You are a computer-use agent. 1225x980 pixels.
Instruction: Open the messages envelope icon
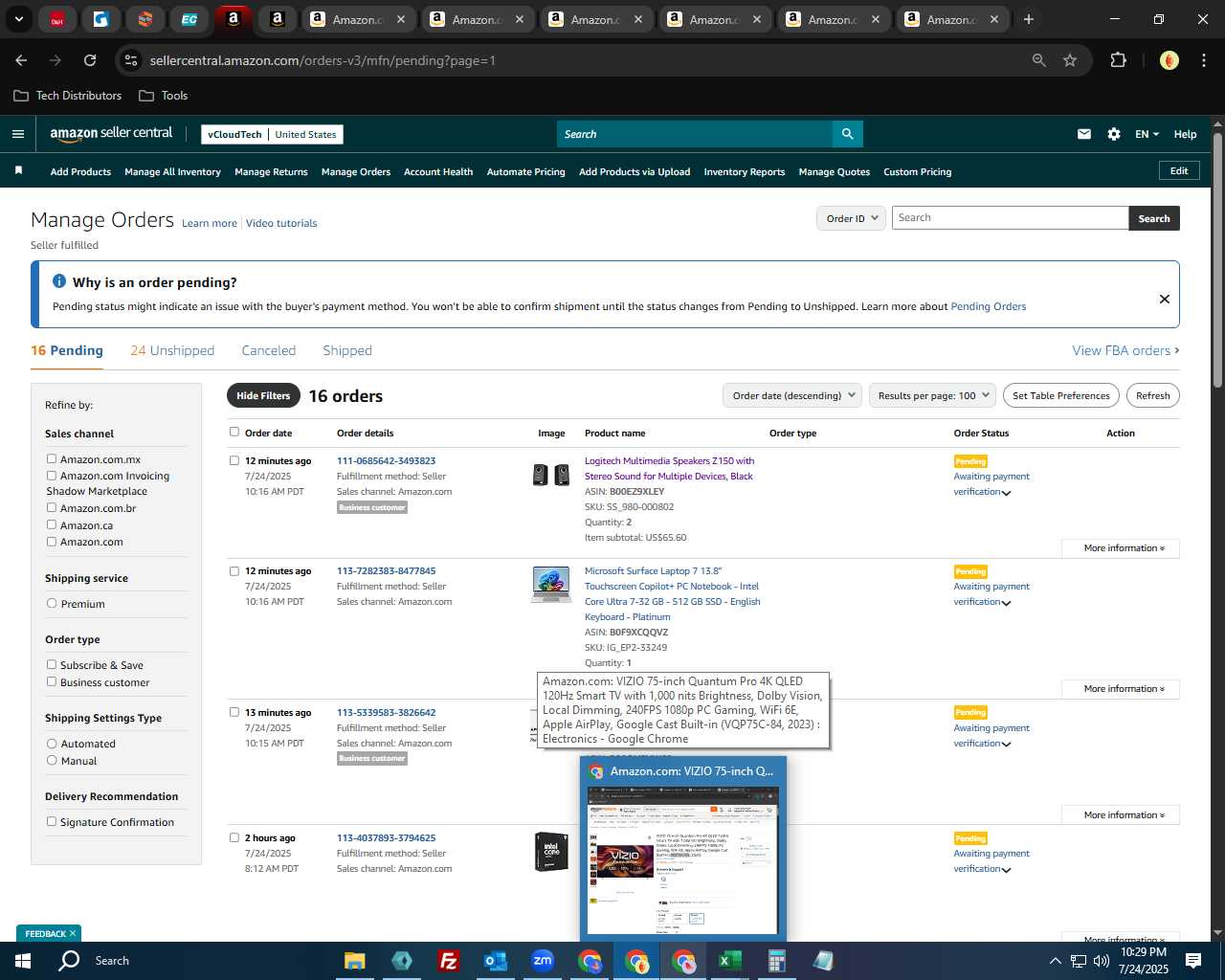[1083, 134]
